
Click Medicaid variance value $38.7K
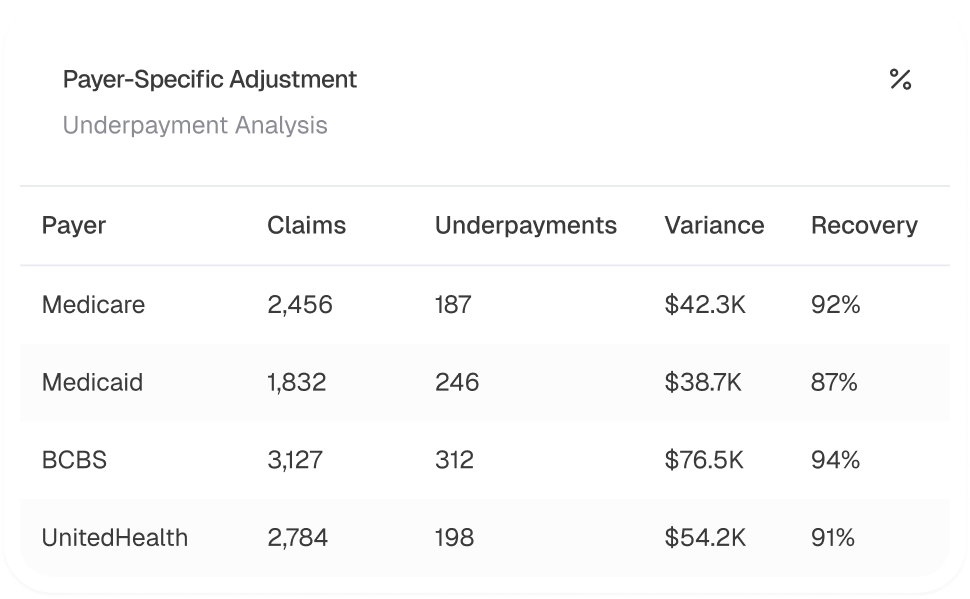(x=703, y=382)
